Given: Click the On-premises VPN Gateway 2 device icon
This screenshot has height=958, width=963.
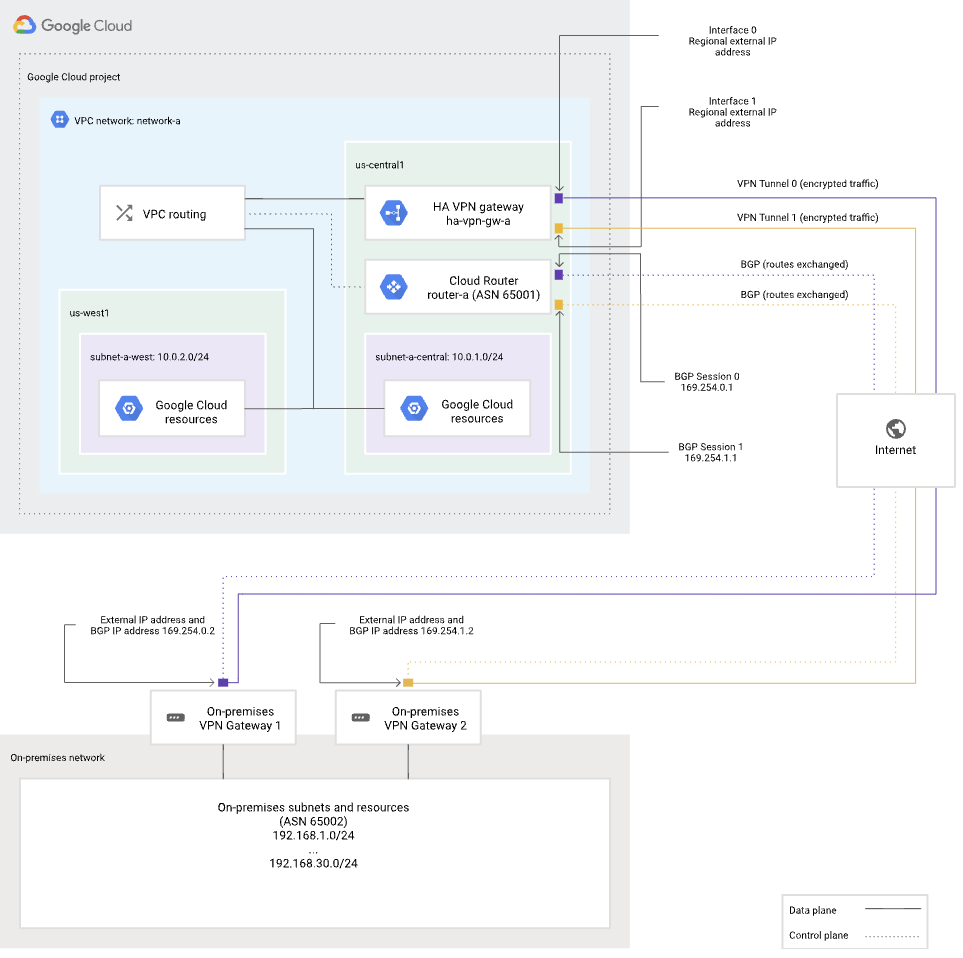Looking at the screenshot, I should 361,718.
